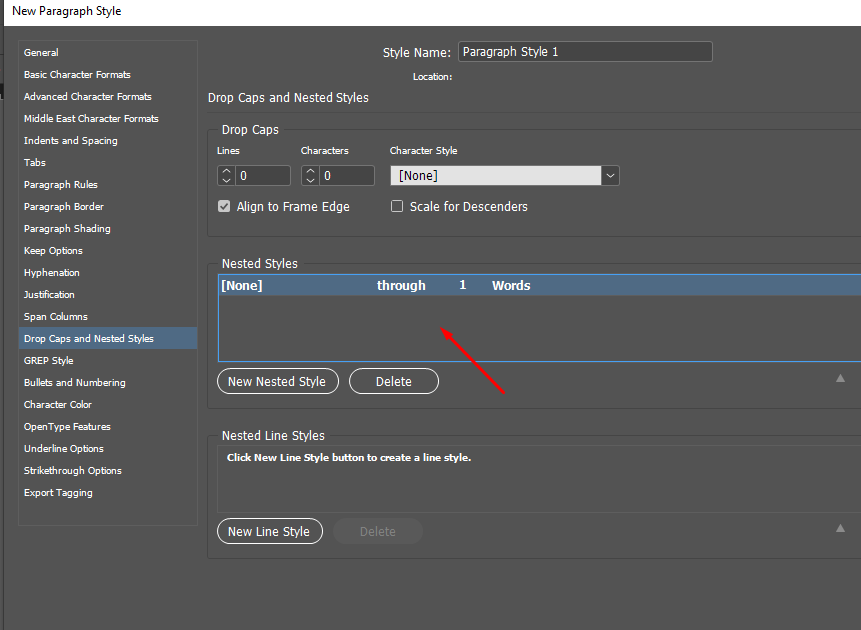Move nested style up with triangle arrow
861x630 pixels.
click(x=840, y=378)
